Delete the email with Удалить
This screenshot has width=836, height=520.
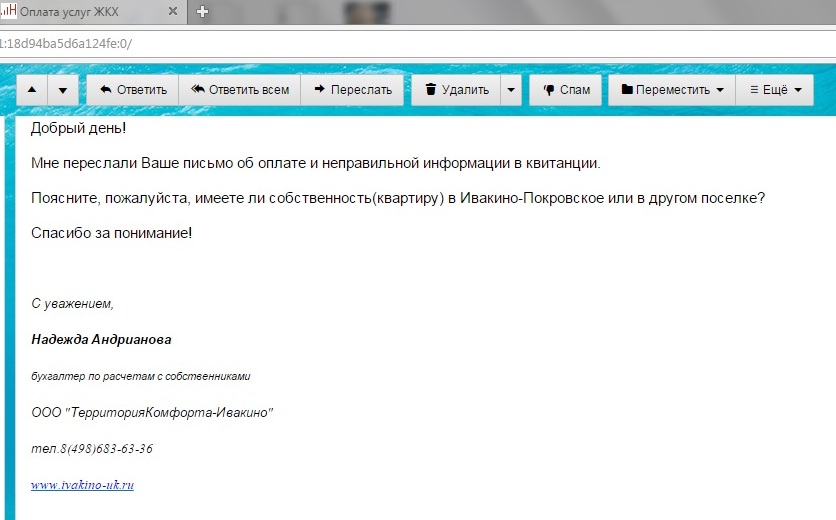click(456, 90)
